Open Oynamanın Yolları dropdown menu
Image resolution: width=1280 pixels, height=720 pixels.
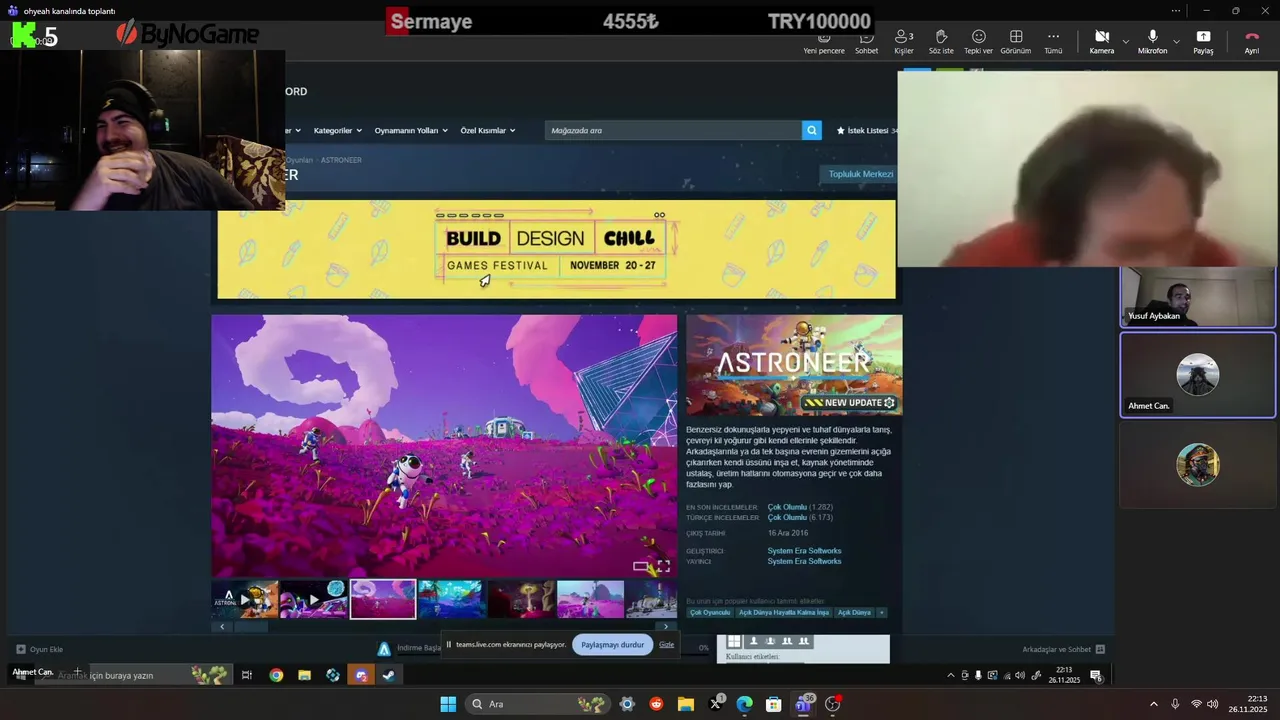click(410, 130)
